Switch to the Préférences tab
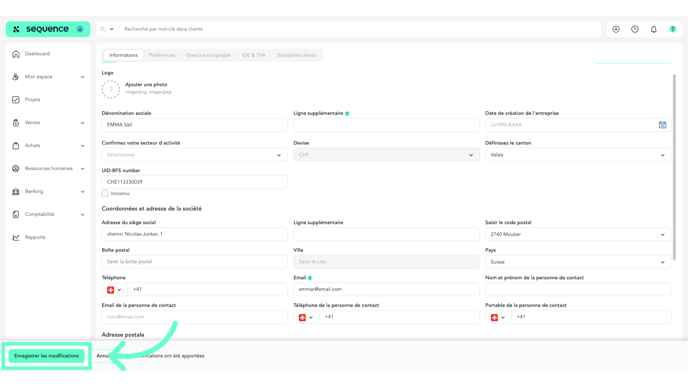This screenshot has height=387, width=688. (162, 55)
